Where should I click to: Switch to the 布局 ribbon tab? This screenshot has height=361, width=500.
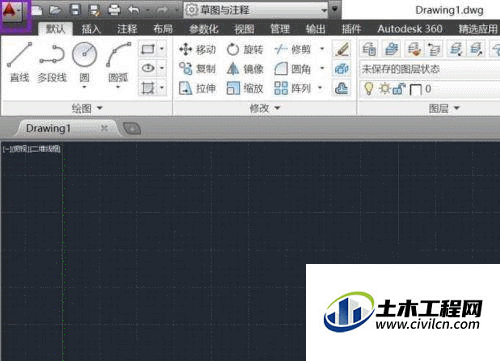[163, 29]
